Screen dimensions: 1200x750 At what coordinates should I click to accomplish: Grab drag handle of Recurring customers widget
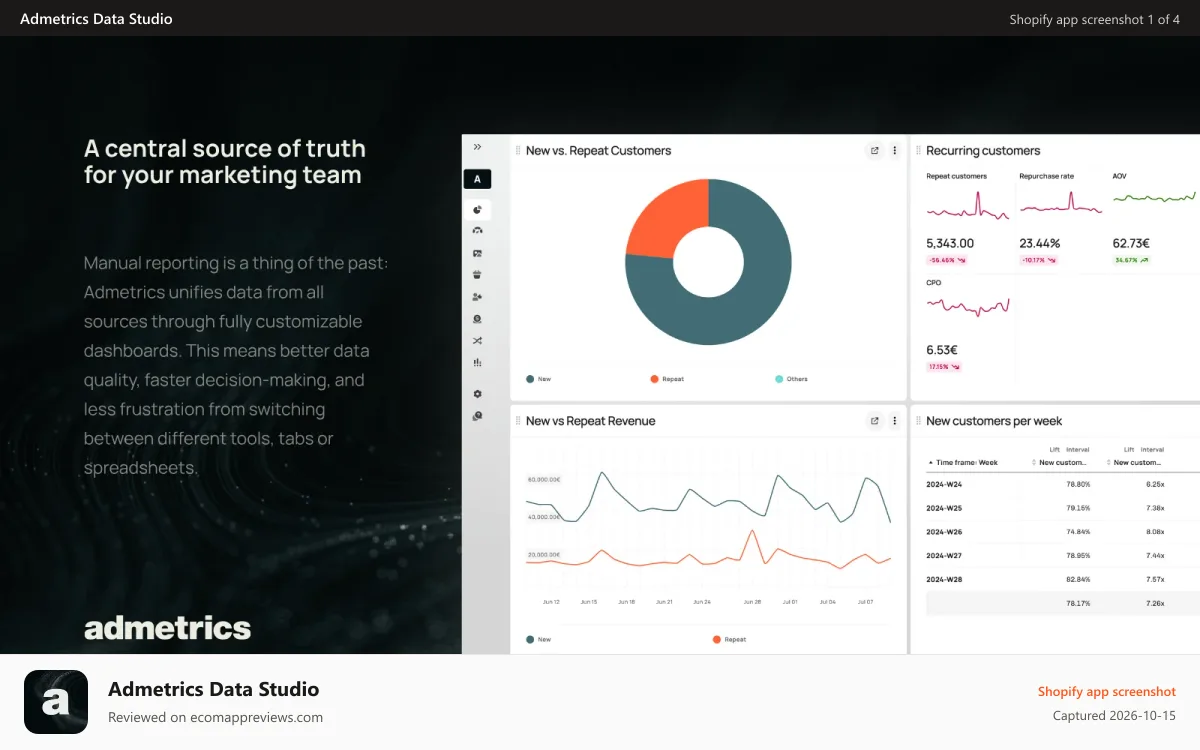918,151
